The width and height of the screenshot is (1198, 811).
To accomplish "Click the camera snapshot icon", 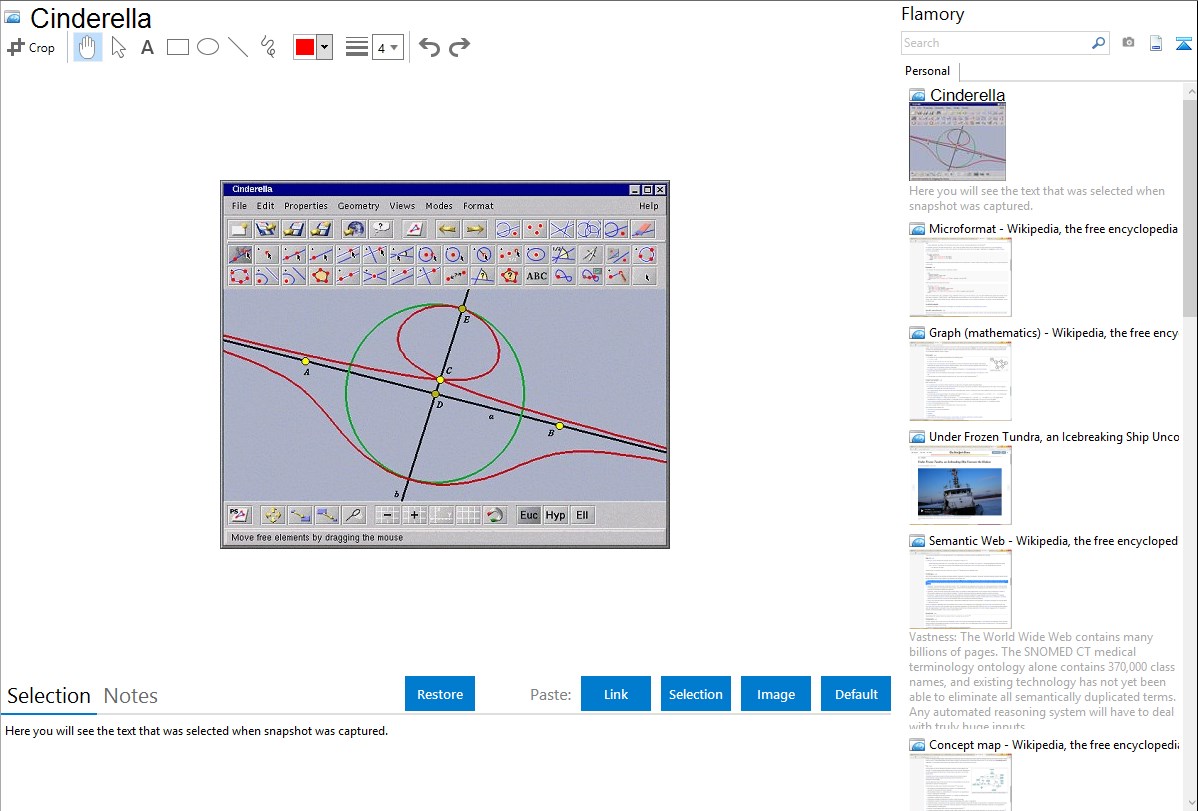I will click(1128, 43).
